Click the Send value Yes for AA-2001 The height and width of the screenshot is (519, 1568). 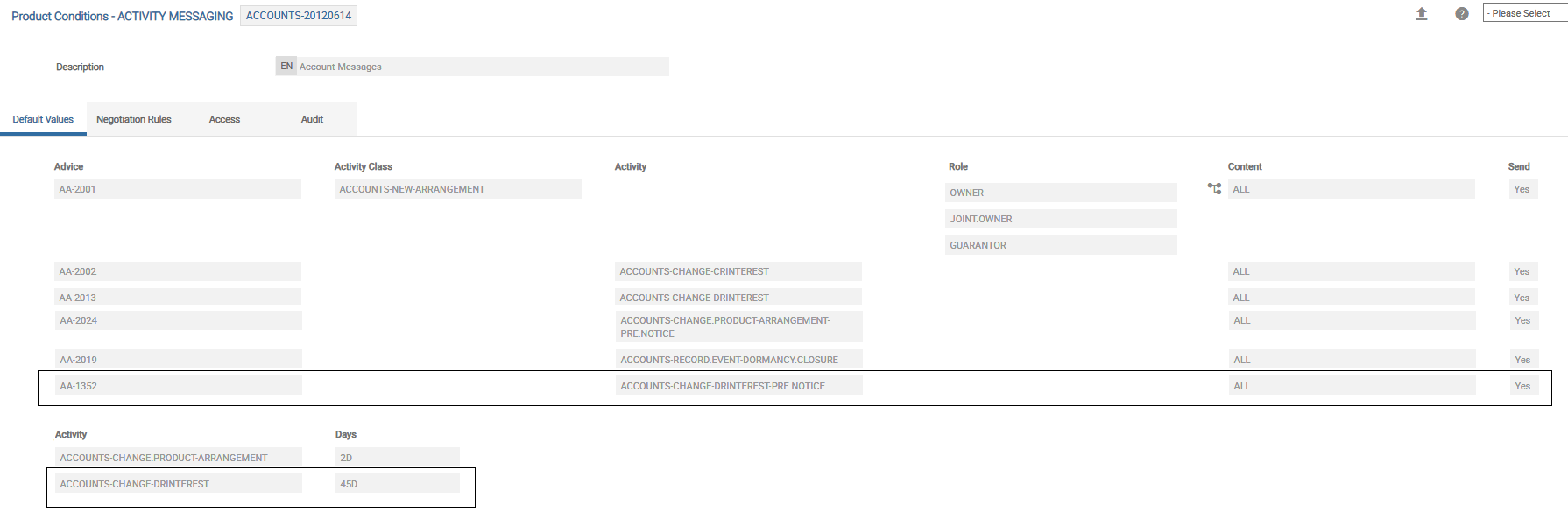click(x=1522, y=189)
